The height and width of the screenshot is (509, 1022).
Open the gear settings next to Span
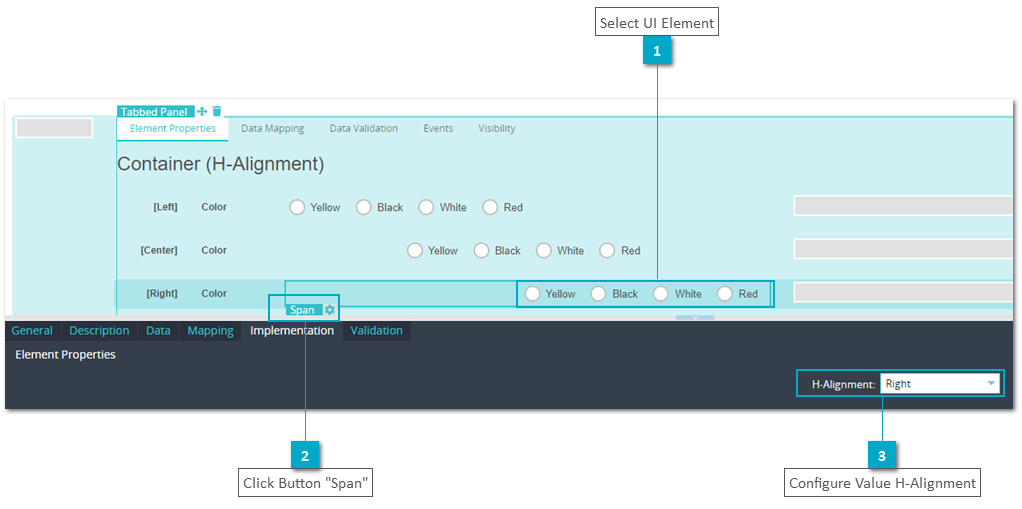(x=330, y=310)
